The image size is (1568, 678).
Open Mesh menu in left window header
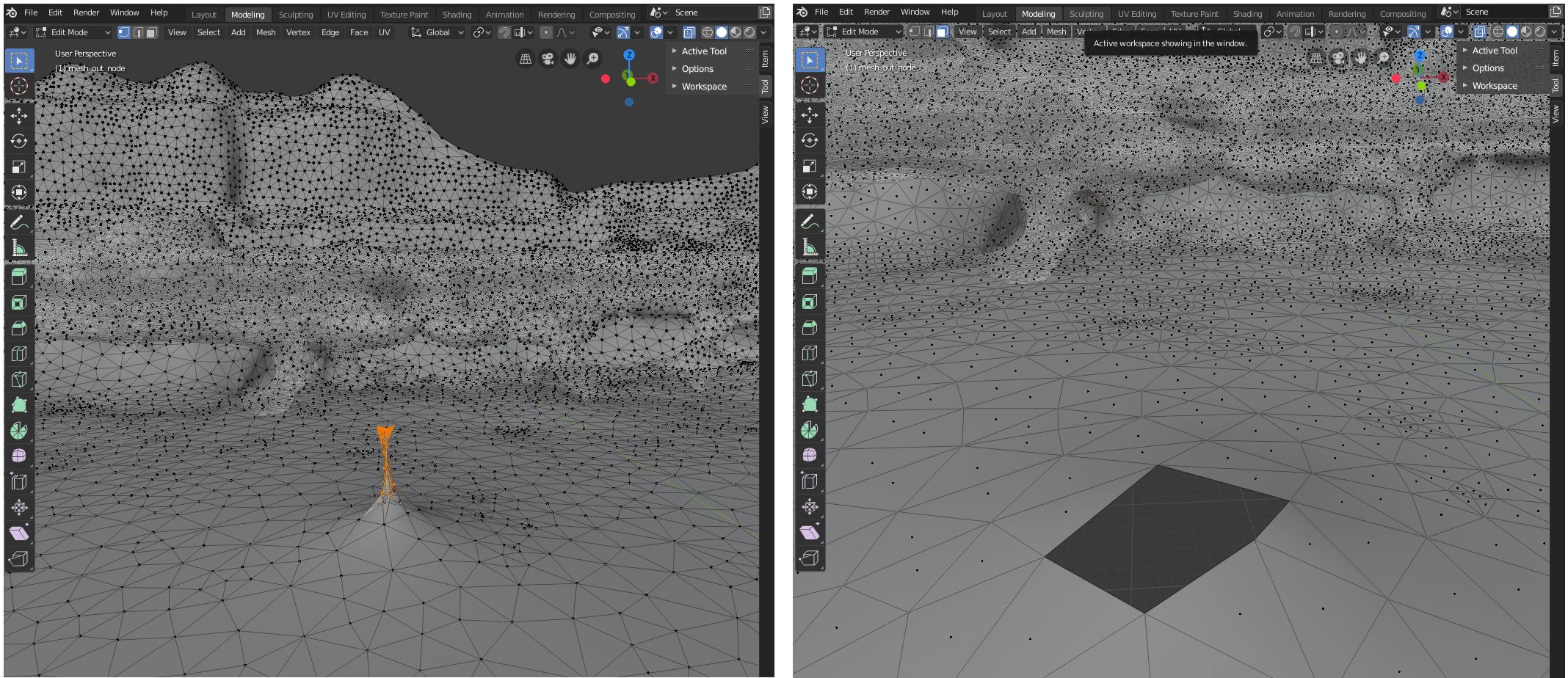pos(266,32)
